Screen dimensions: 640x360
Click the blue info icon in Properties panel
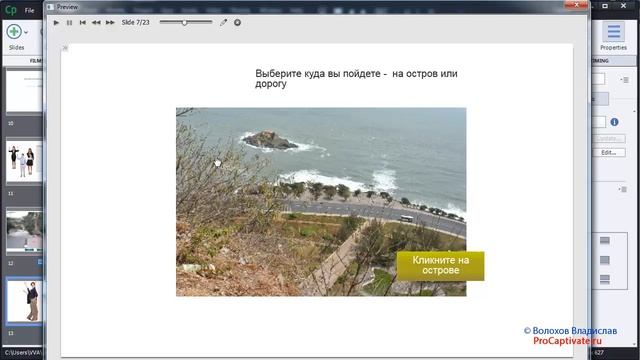[614, 122]
